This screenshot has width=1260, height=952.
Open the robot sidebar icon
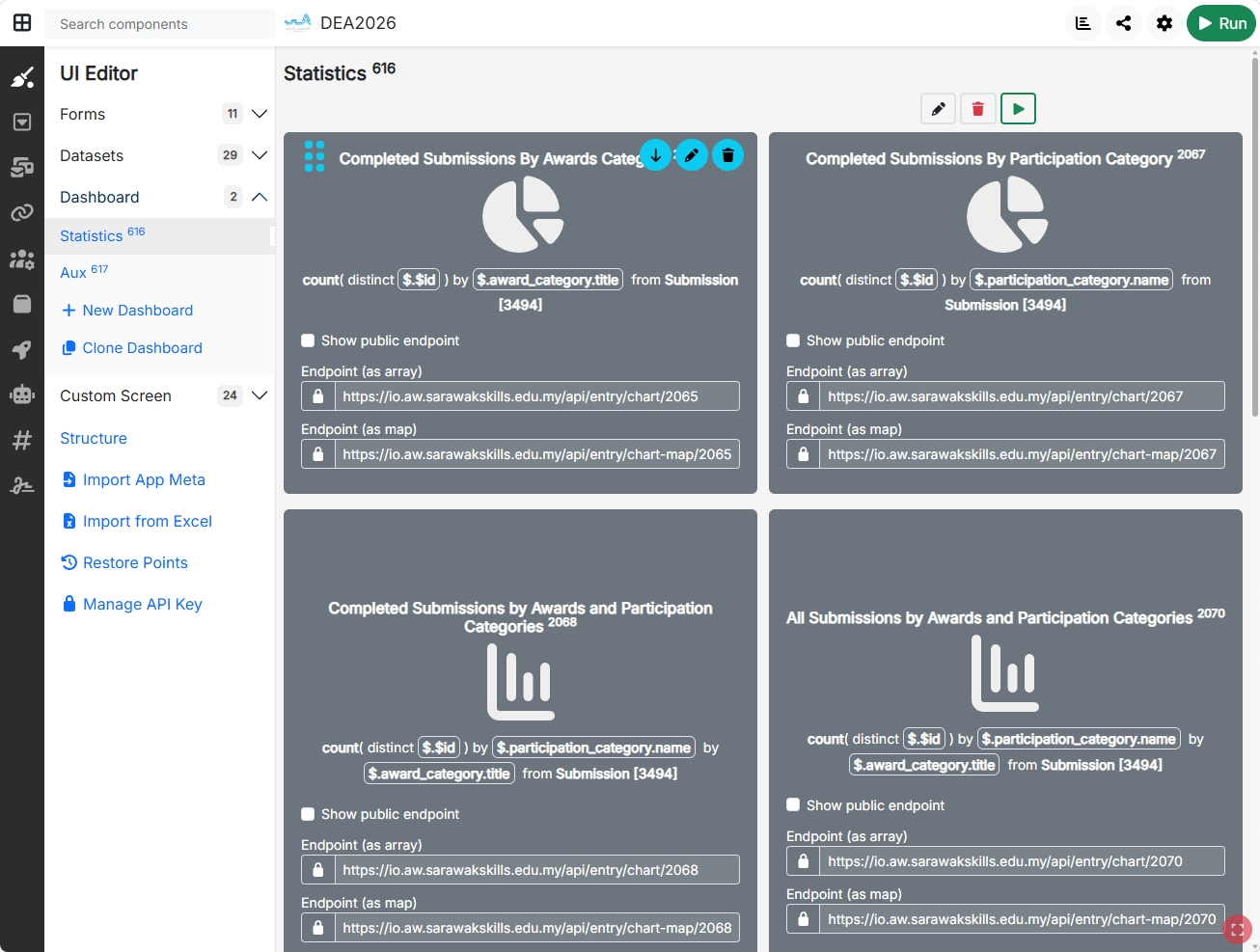[x=22, y=394]
